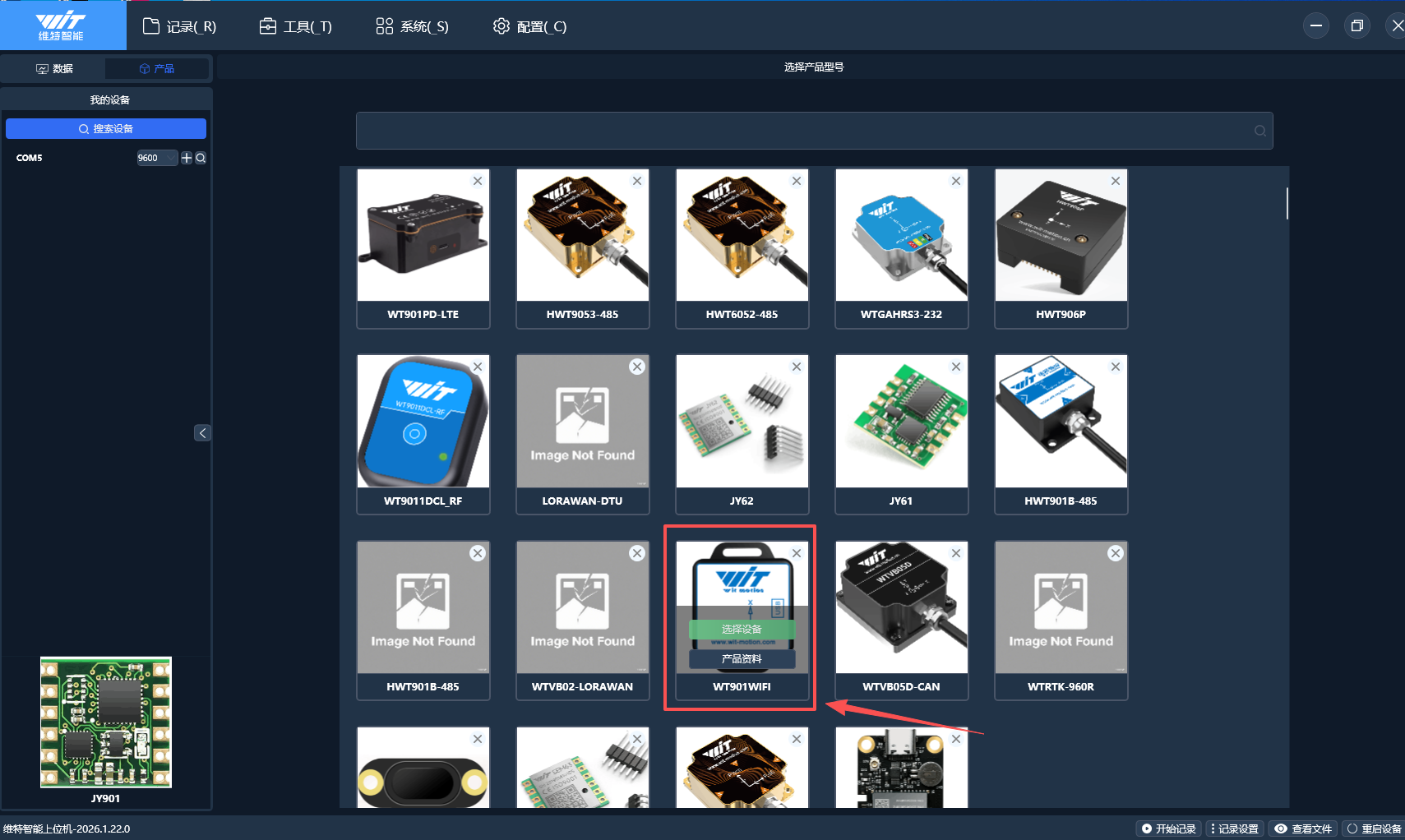Remove the WTRTK-960R card via its X
1405x840 pixels.
[1116, 553]
